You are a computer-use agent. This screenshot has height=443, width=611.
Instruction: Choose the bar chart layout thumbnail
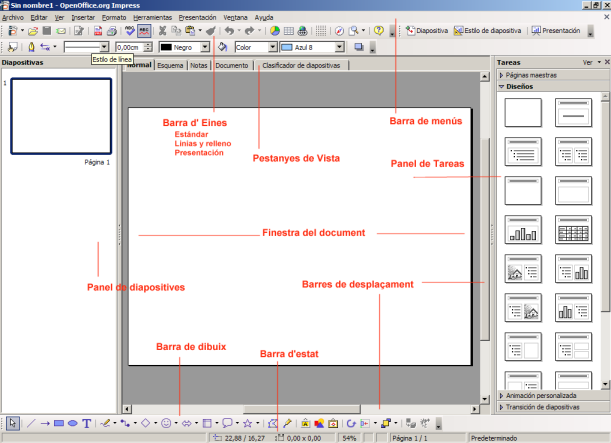523,229
